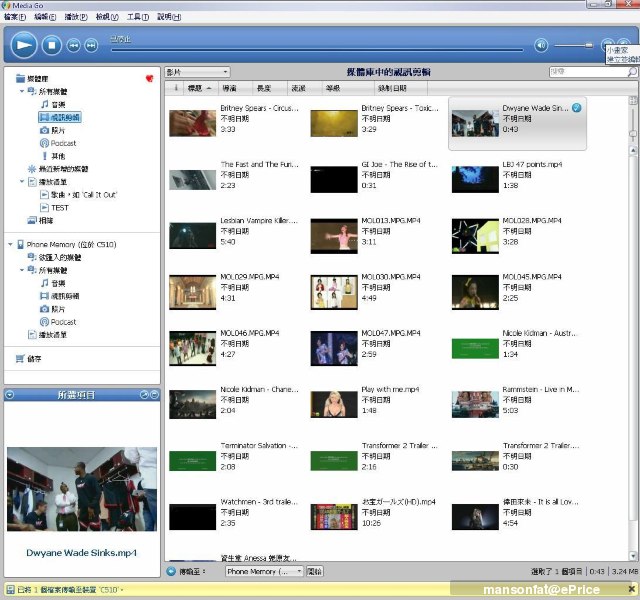The height and width of the screenshot is (600, 640).
Task: Select 其他 category in the library
Action: point(53,156)
